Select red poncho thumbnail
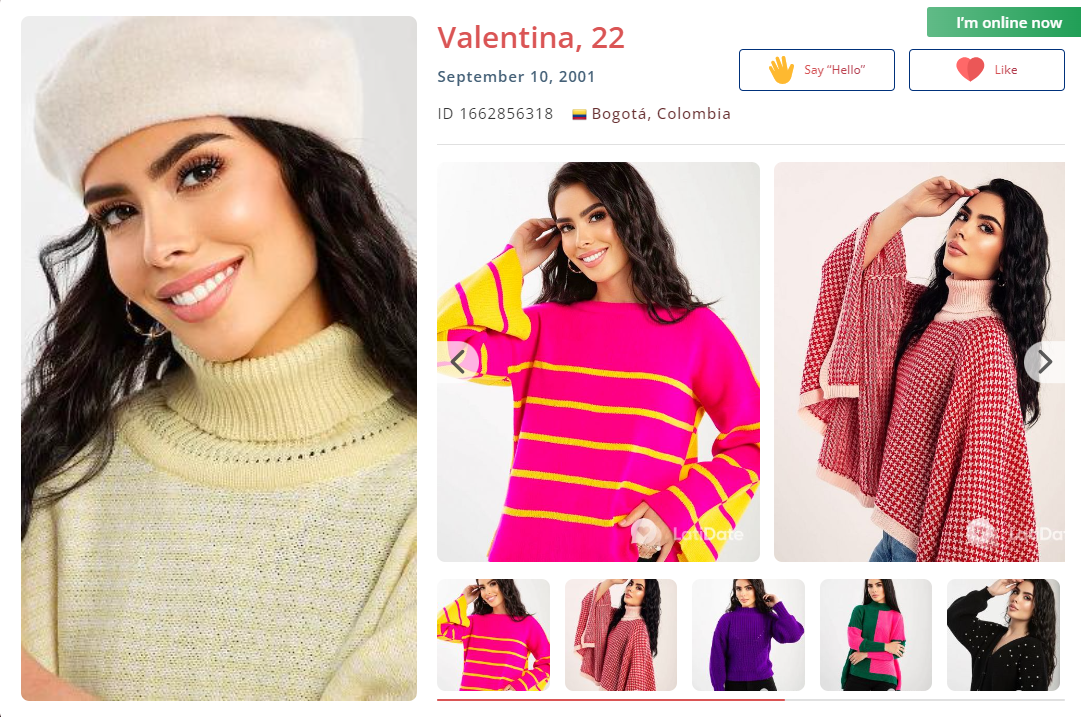1081x717 pixels. tap(621, 635)
